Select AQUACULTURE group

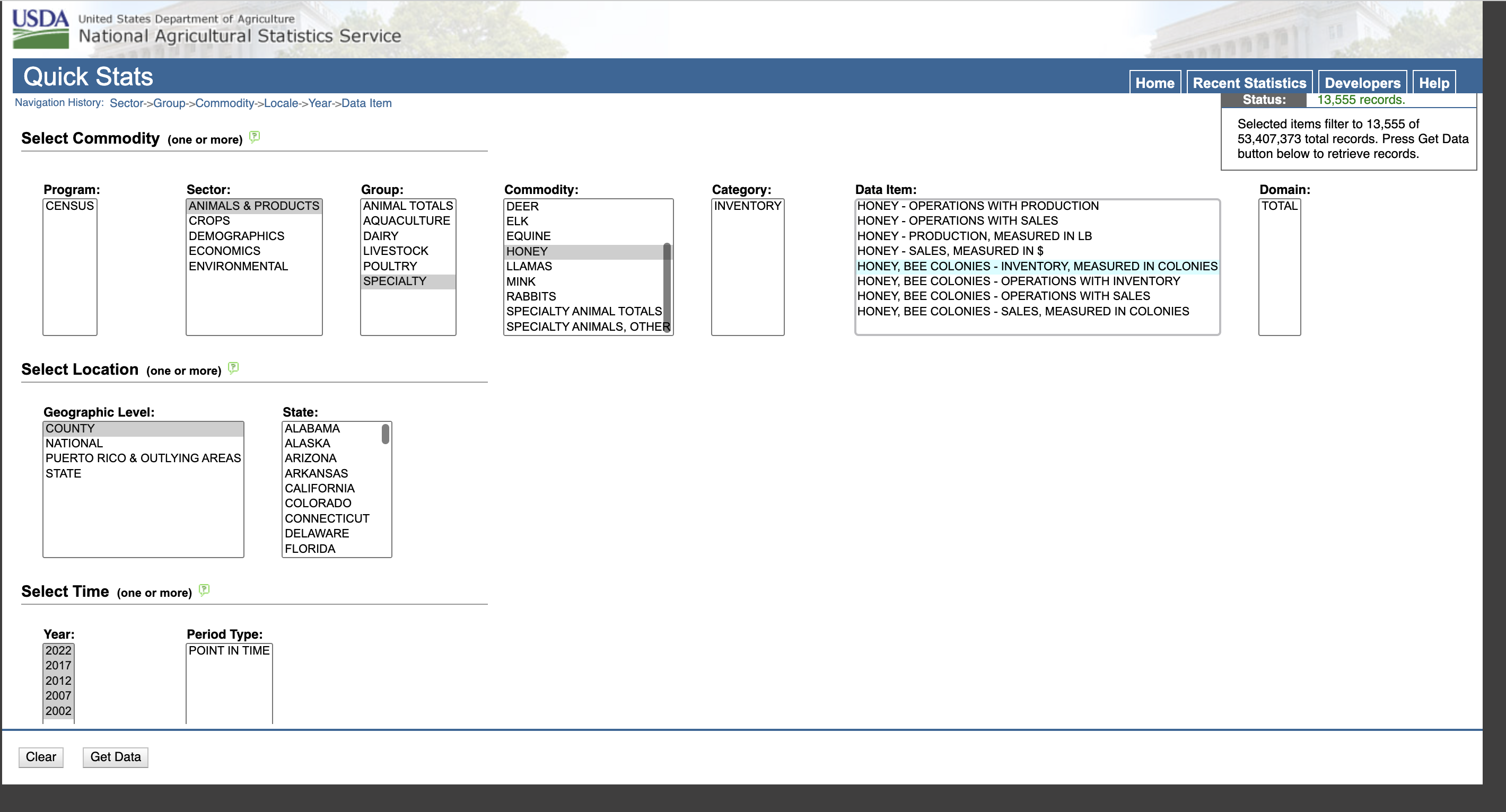(x=408, y=221)
